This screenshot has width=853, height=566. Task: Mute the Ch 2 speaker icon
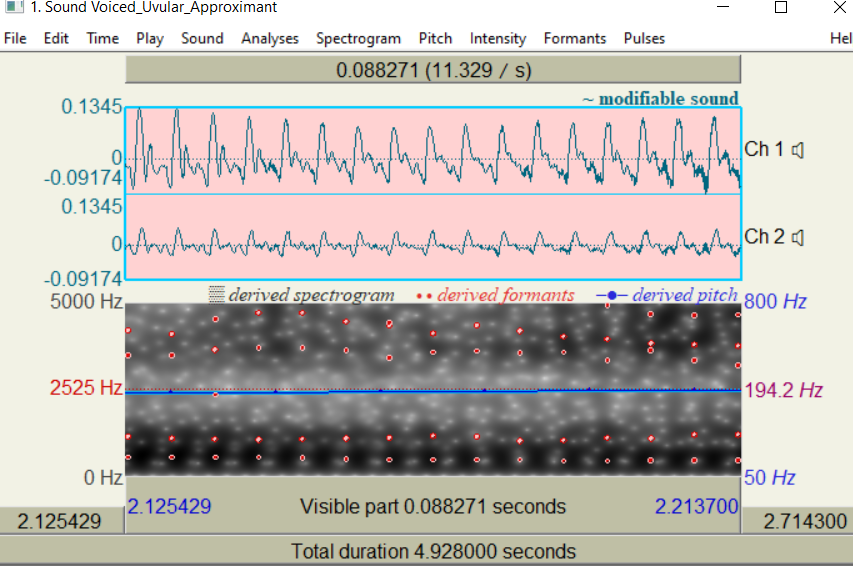pos(798,237)
